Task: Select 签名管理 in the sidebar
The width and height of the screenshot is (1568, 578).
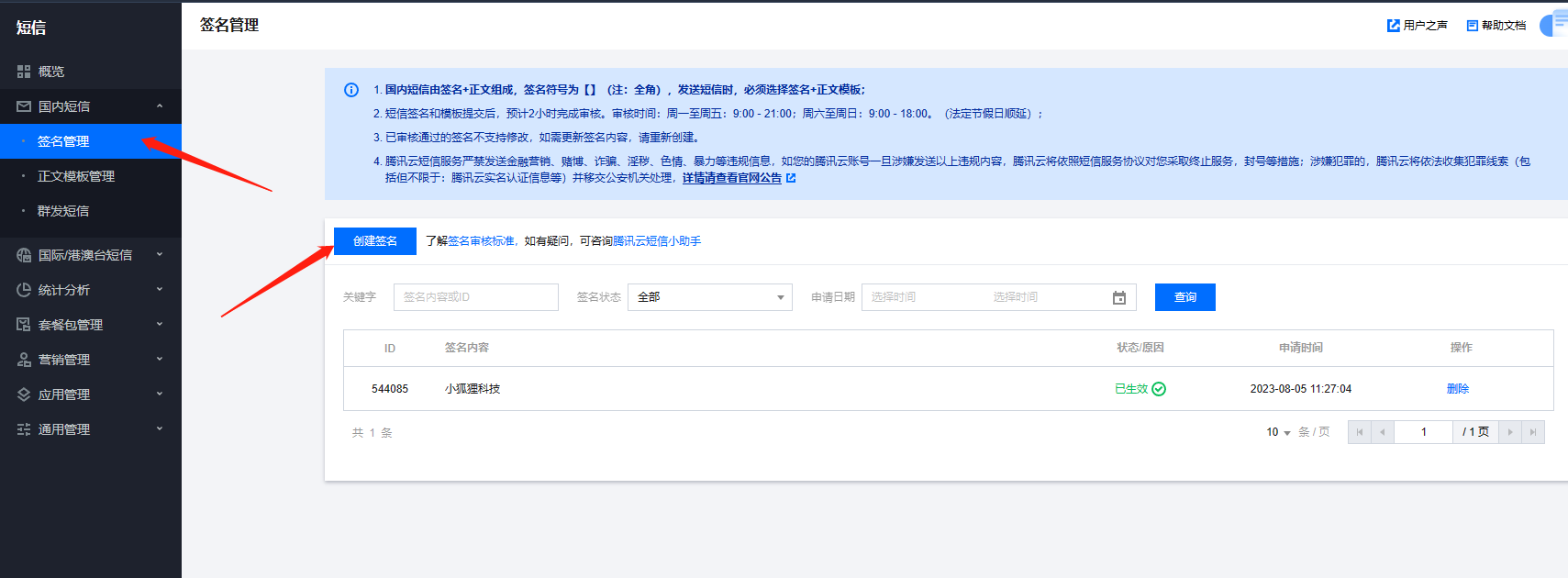Action: pos(91,141)
